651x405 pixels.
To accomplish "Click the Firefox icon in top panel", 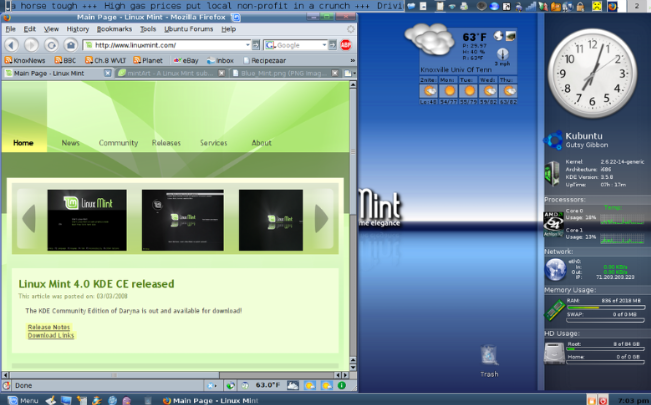I will [612, 6].
